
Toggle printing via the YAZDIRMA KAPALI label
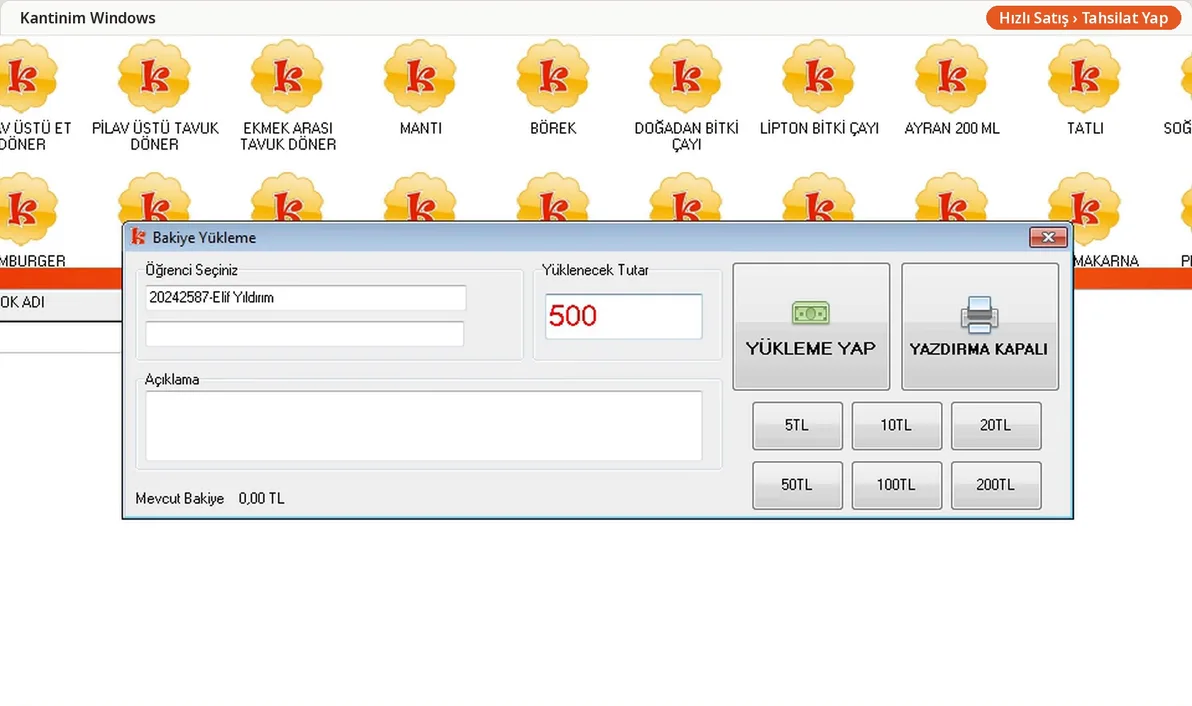tap(979, 350)
